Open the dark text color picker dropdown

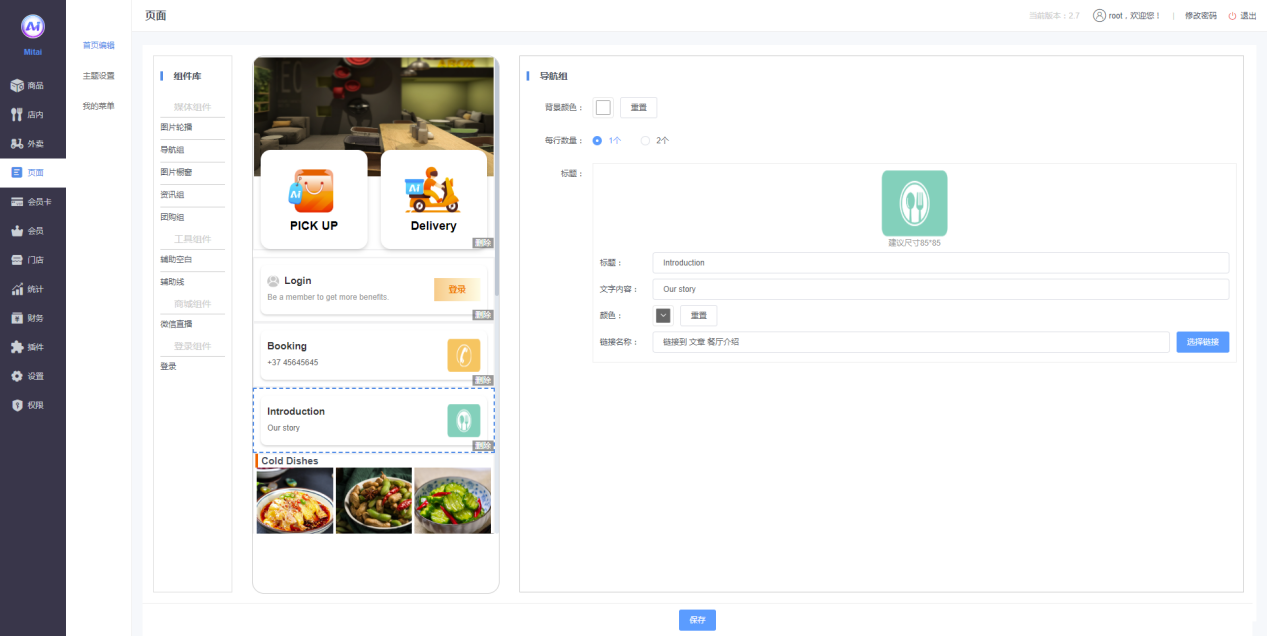click(x=663, y=315)
